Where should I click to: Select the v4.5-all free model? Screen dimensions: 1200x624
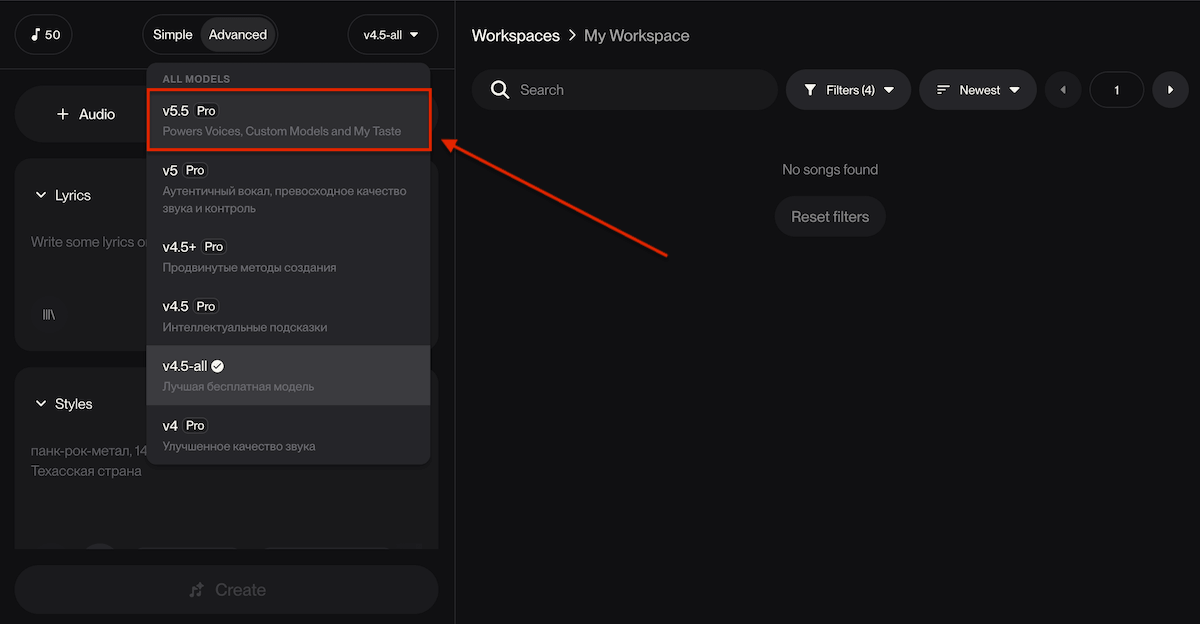point(288,376)
